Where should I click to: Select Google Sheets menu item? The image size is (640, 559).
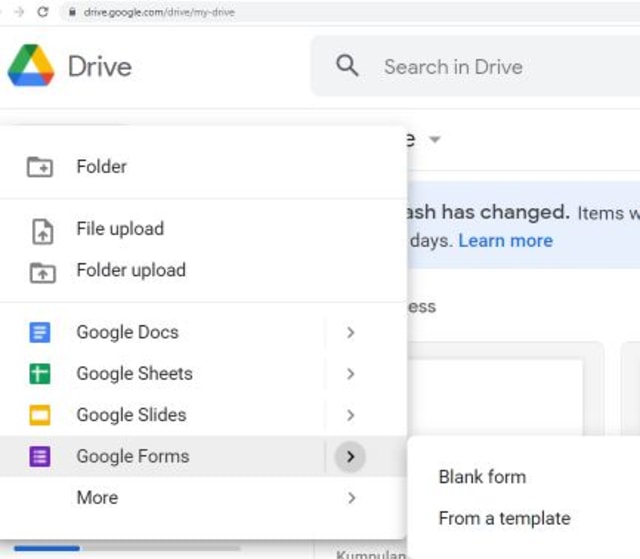[203, 374]
